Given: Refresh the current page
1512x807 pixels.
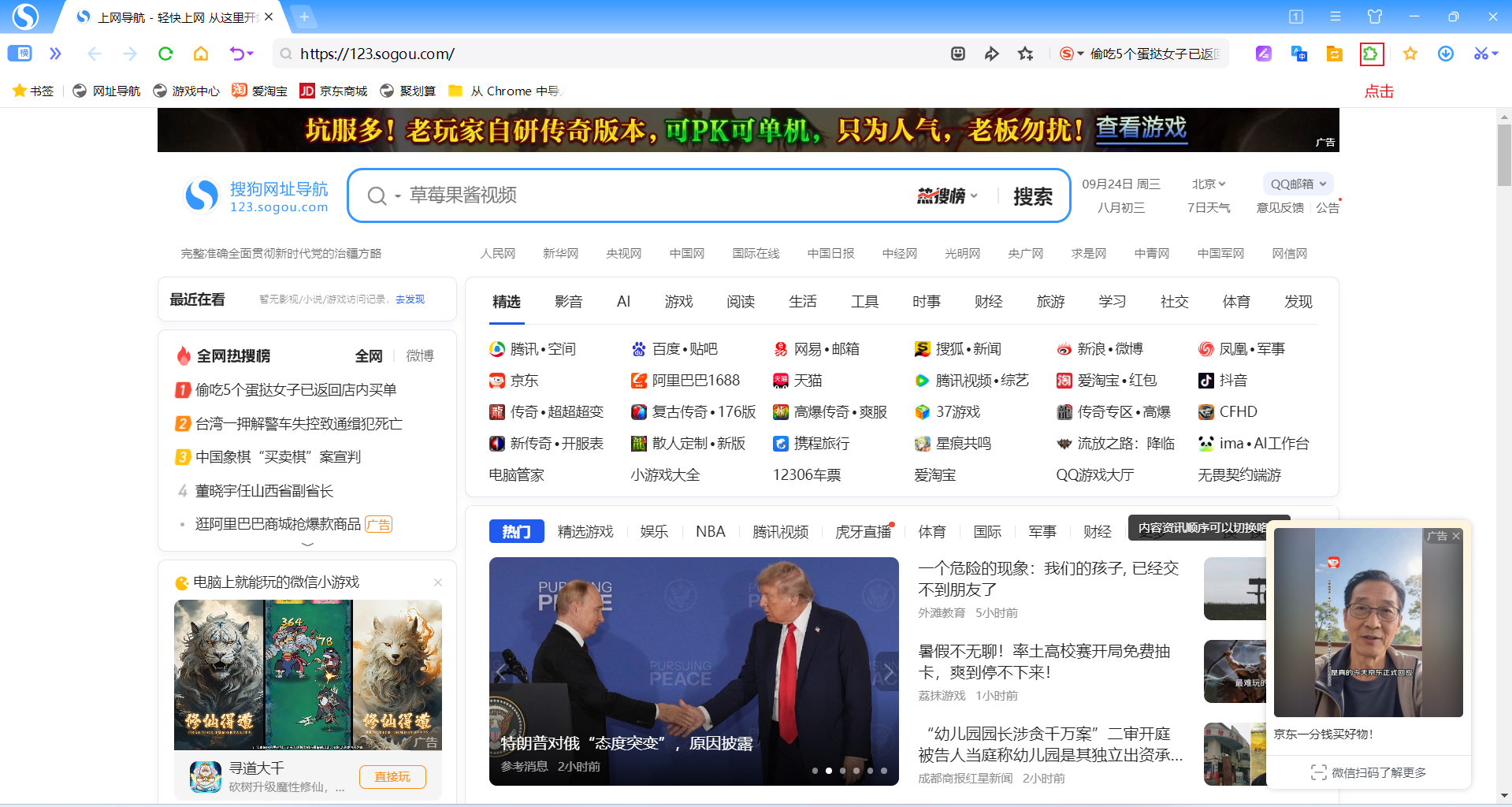Looking at the screenshot, I should 165,54.
